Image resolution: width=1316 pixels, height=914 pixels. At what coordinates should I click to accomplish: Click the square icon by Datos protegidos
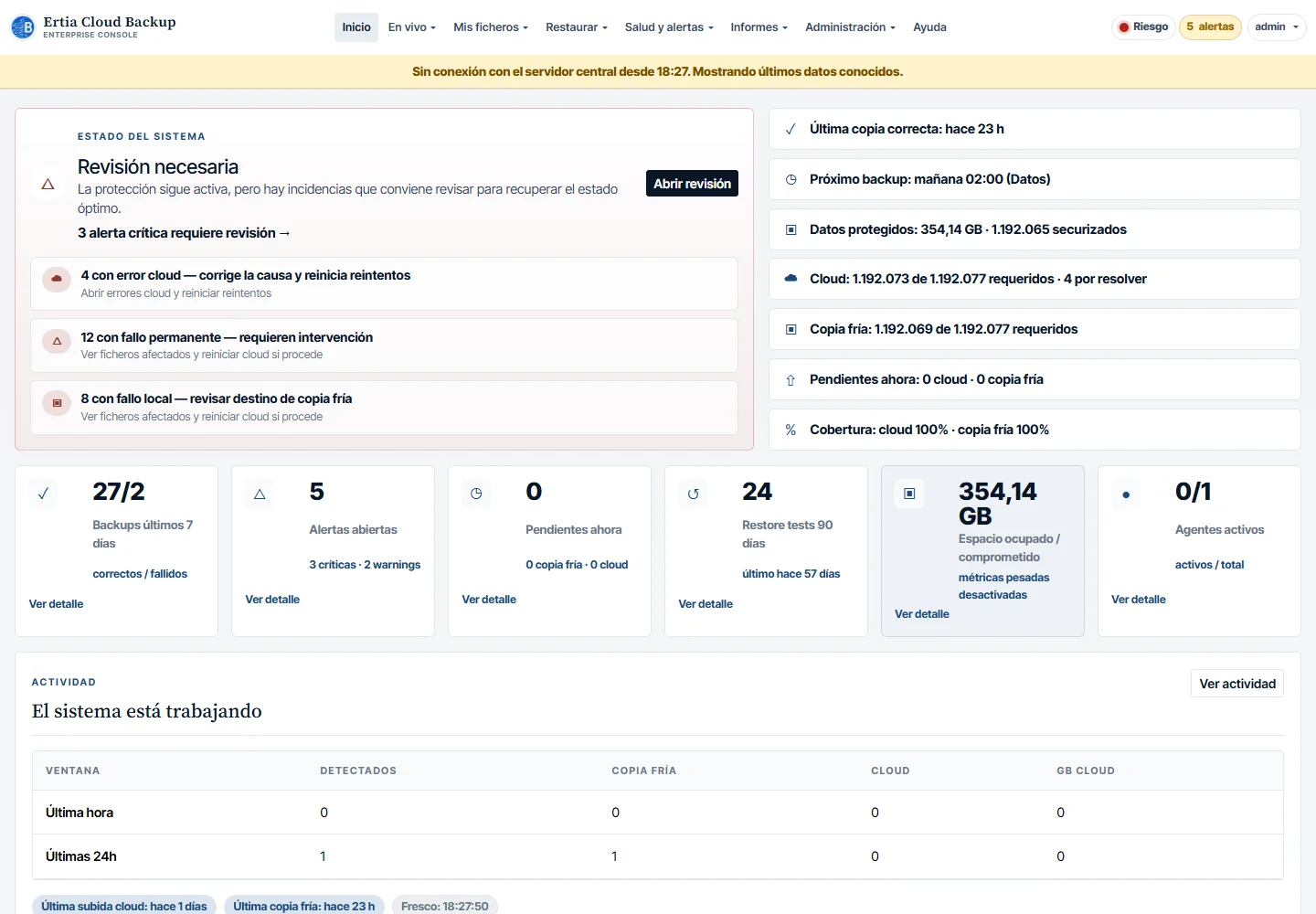click(x=791, y=229)
